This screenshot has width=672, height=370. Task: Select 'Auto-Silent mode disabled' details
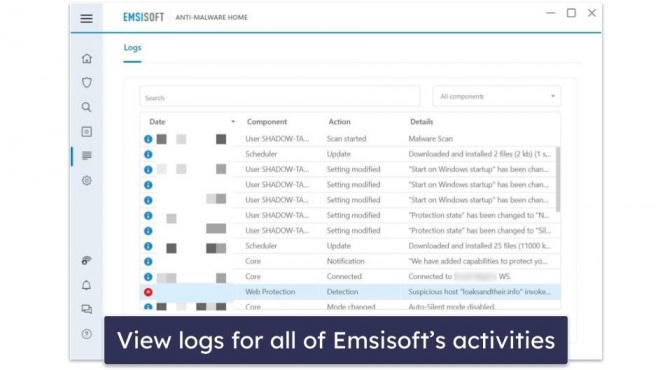pos(452,307)
